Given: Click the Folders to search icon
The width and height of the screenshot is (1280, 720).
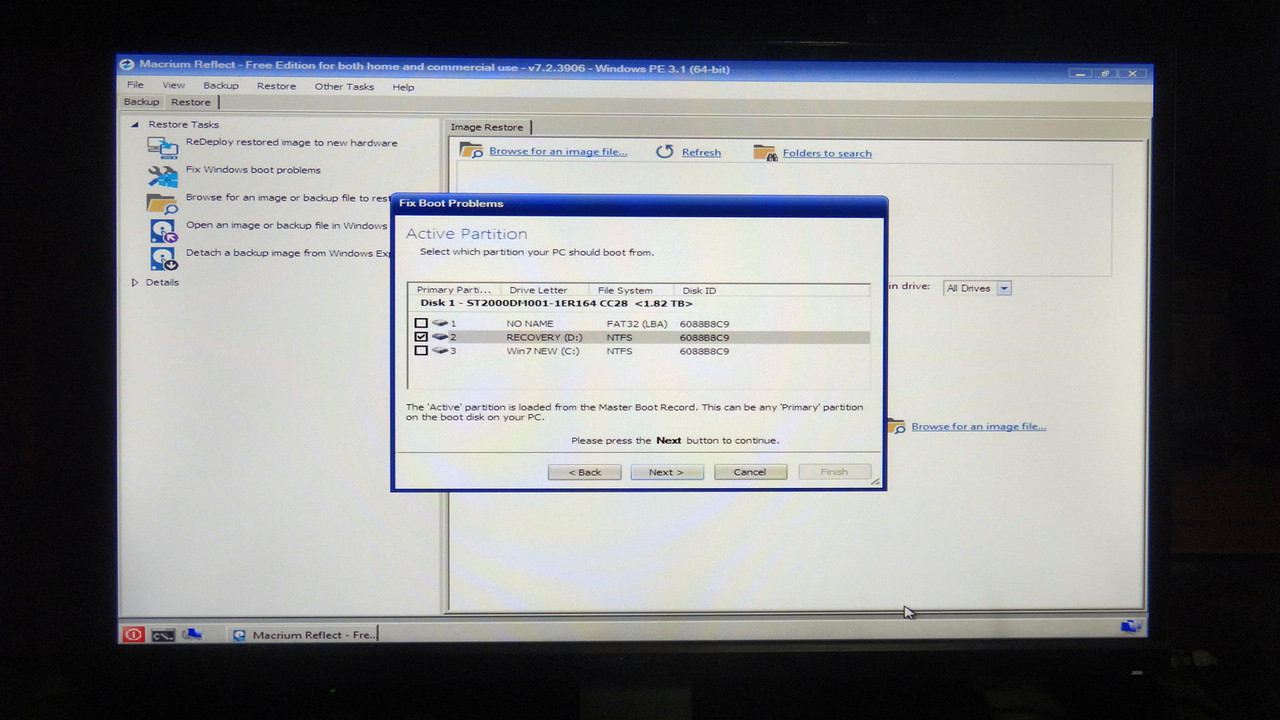Looking at the screenshot, I should tap(765, 153).
